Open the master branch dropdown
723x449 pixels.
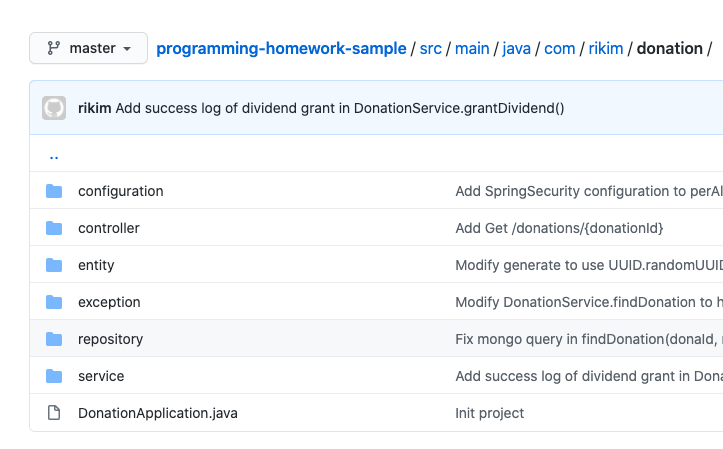[x=88, y=48]
